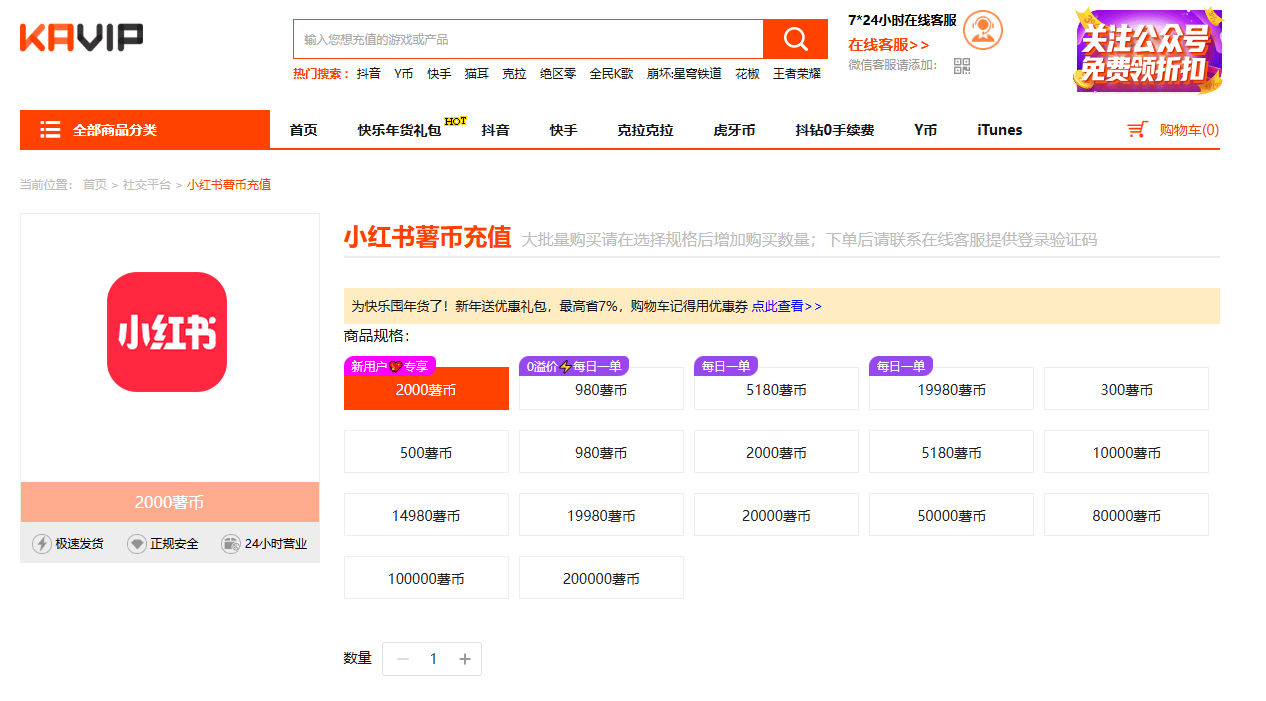1266x701 pixels.
Task: Click the orange search magnifier button
Action: click(x=795, y=39)
